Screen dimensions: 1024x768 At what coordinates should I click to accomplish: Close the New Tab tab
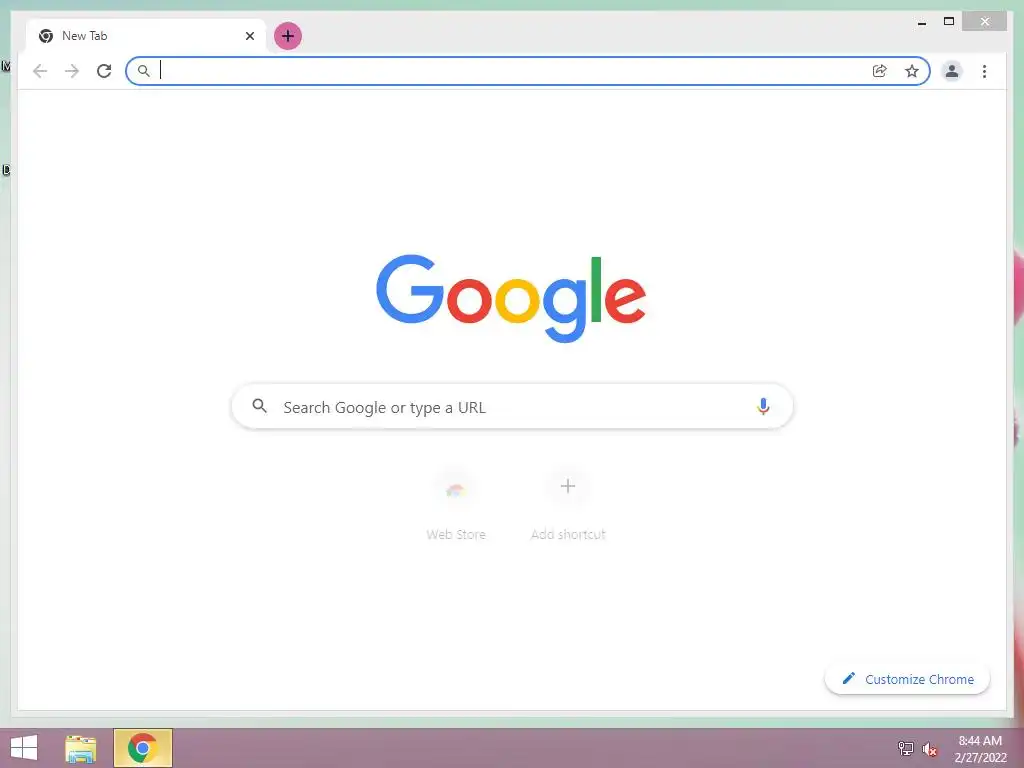[249, 36]
